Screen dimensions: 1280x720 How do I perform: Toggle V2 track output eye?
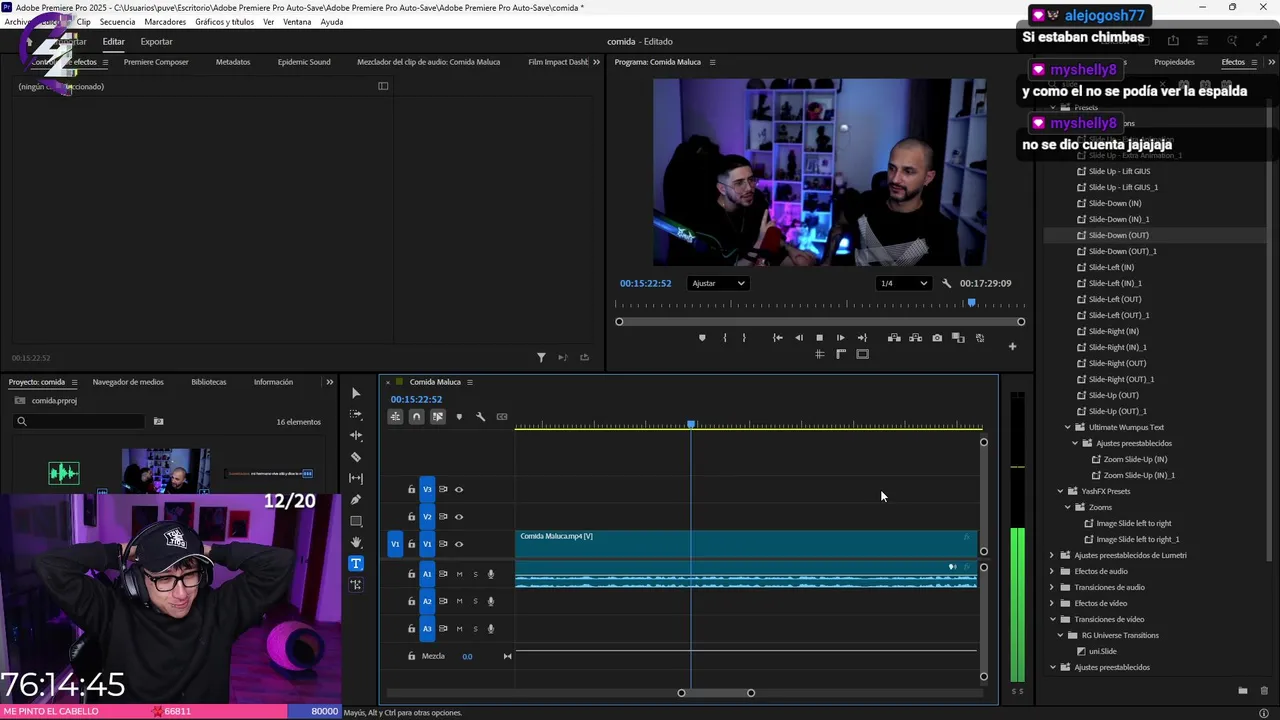click(x=459, y=517)
